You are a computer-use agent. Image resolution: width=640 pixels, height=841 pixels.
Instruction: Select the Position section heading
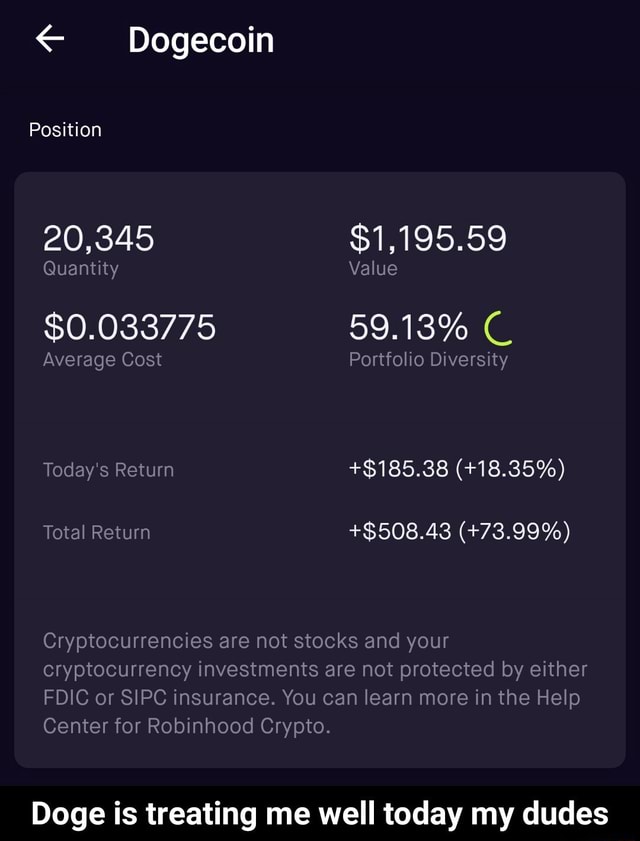[x=65, y=130]
